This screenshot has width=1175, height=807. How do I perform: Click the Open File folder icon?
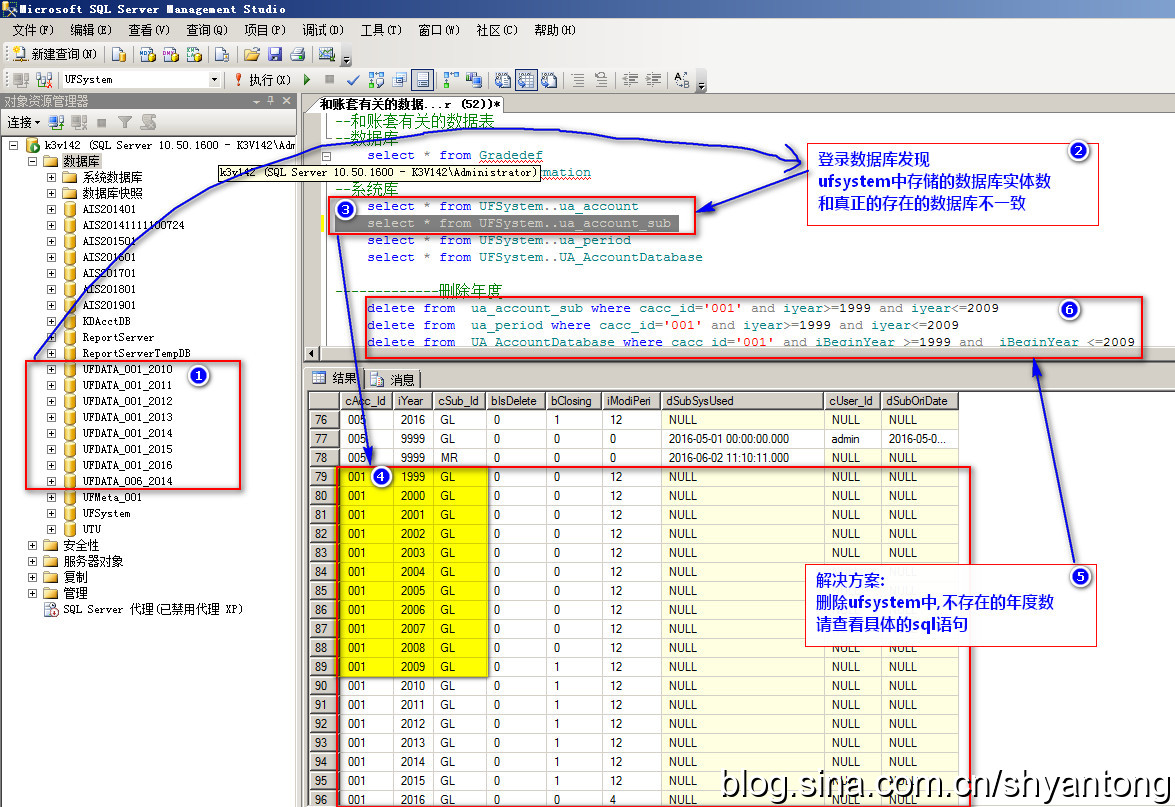point(252,54)
